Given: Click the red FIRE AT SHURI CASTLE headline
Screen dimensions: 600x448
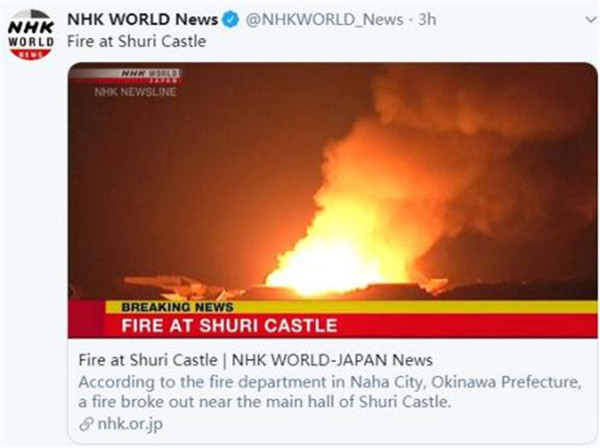Looking at the screenshot, I should click(x=229, y=326).
